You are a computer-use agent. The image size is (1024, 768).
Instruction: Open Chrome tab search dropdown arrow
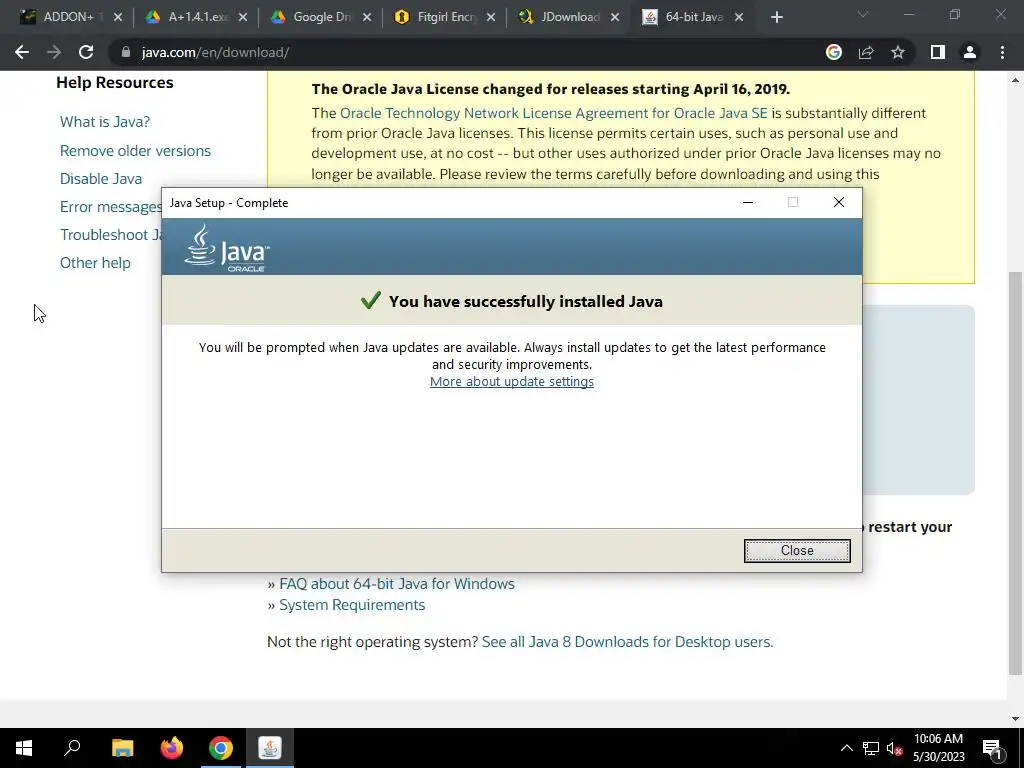863,14
